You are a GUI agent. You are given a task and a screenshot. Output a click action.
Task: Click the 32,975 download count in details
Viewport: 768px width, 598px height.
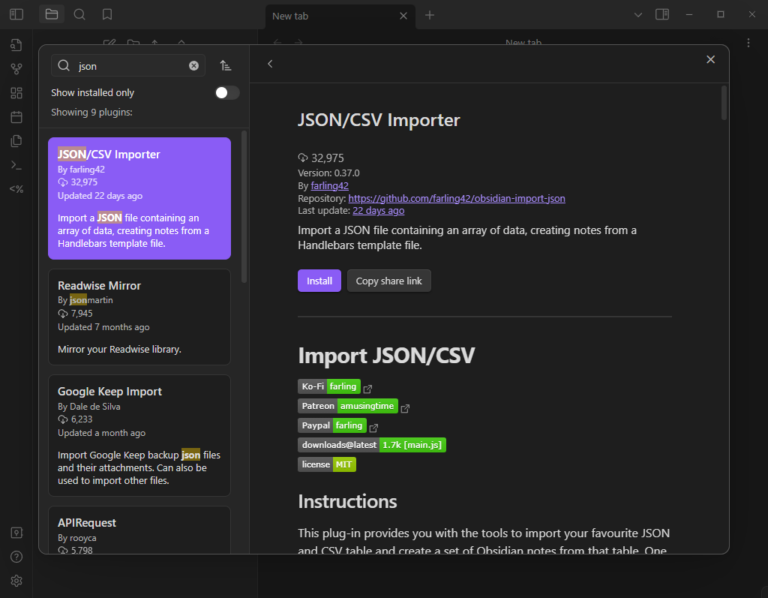321,158
